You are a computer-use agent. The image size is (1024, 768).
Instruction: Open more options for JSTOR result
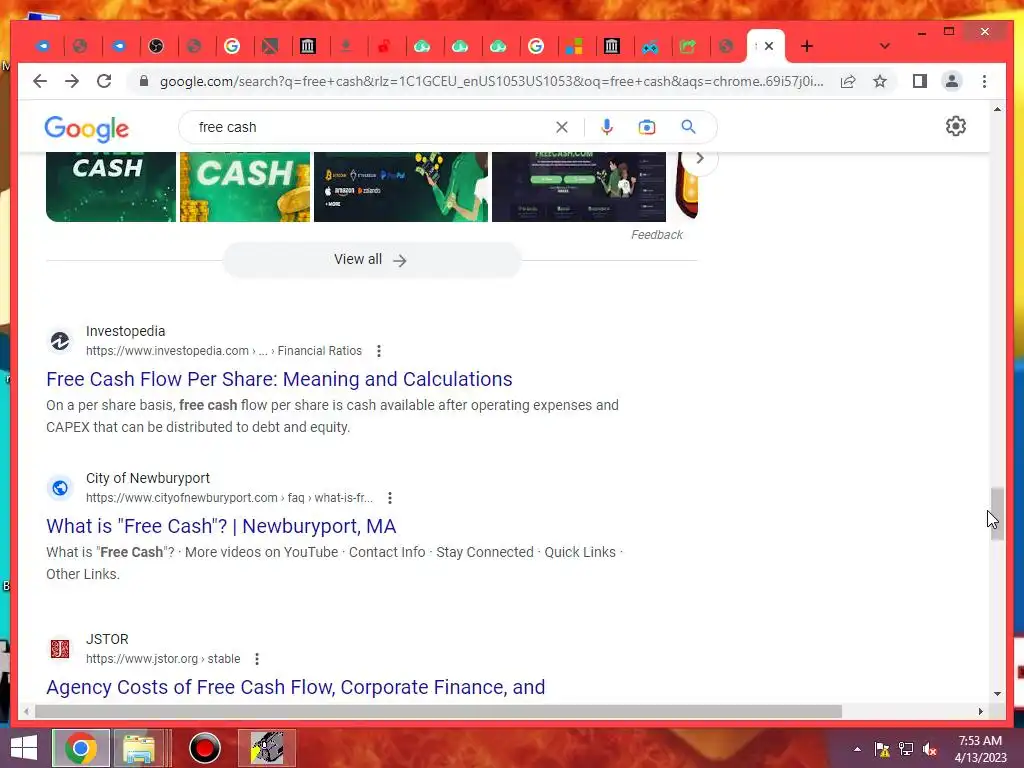pos(257,659)
